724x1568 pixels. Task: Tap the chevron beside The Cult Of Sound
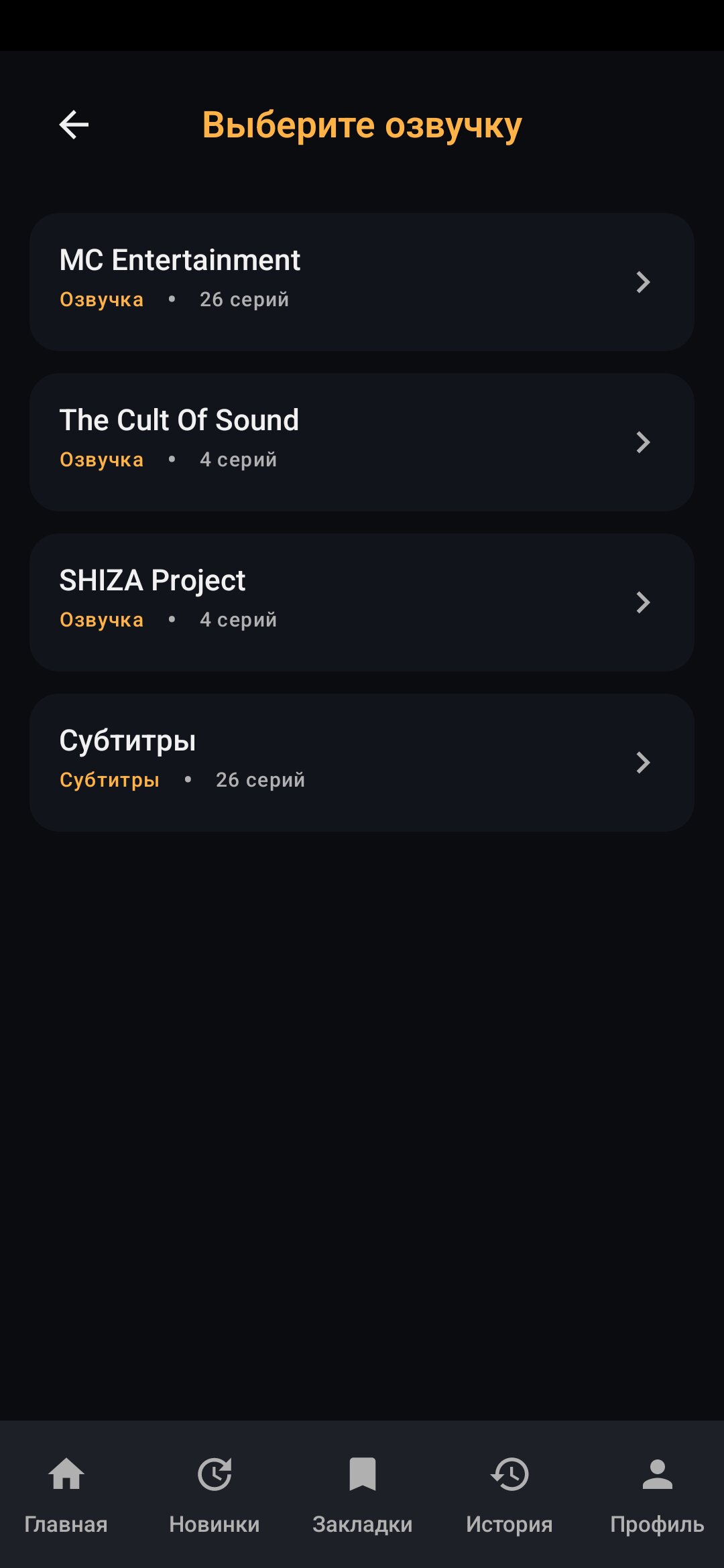[643, 442]
